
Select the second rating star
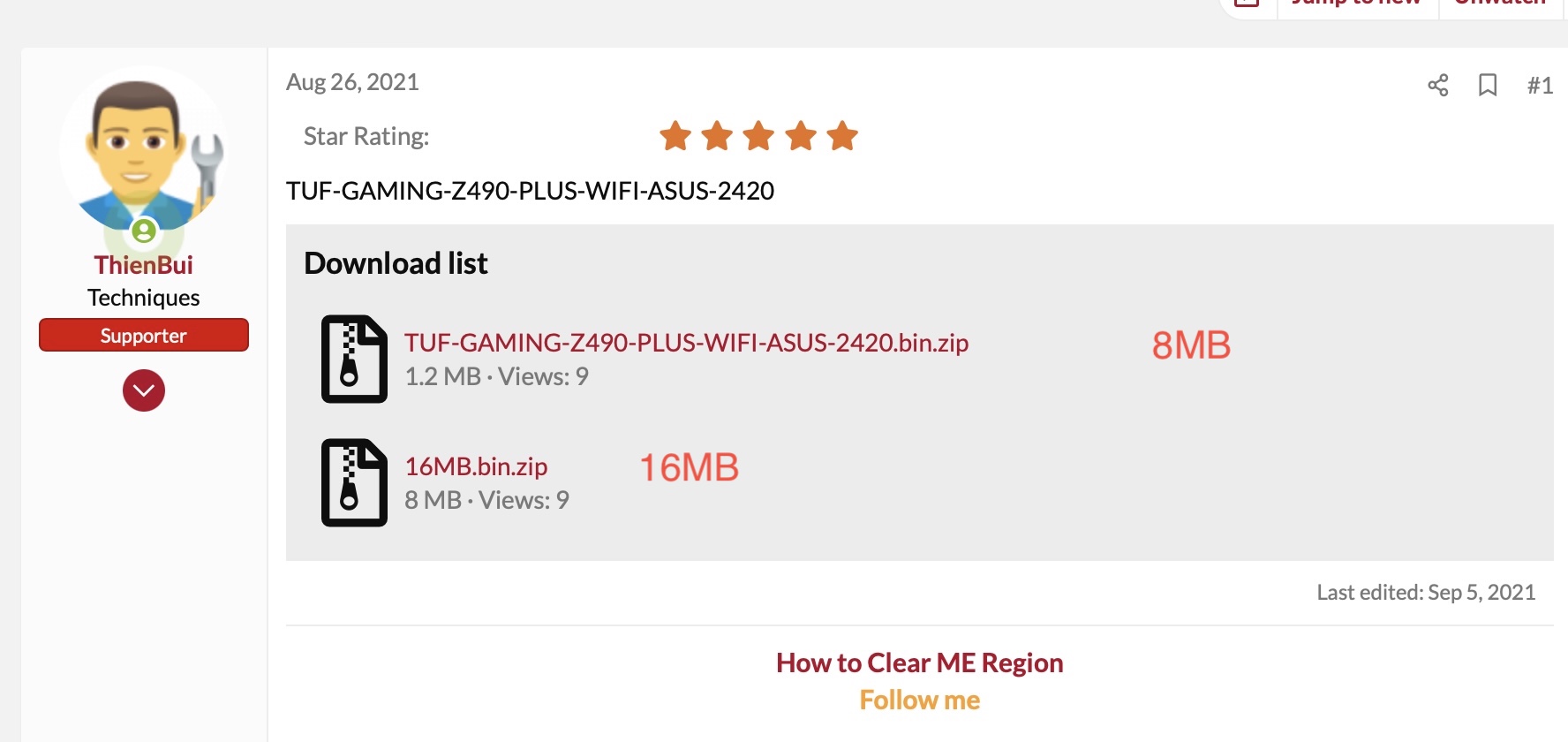(717, 136)
